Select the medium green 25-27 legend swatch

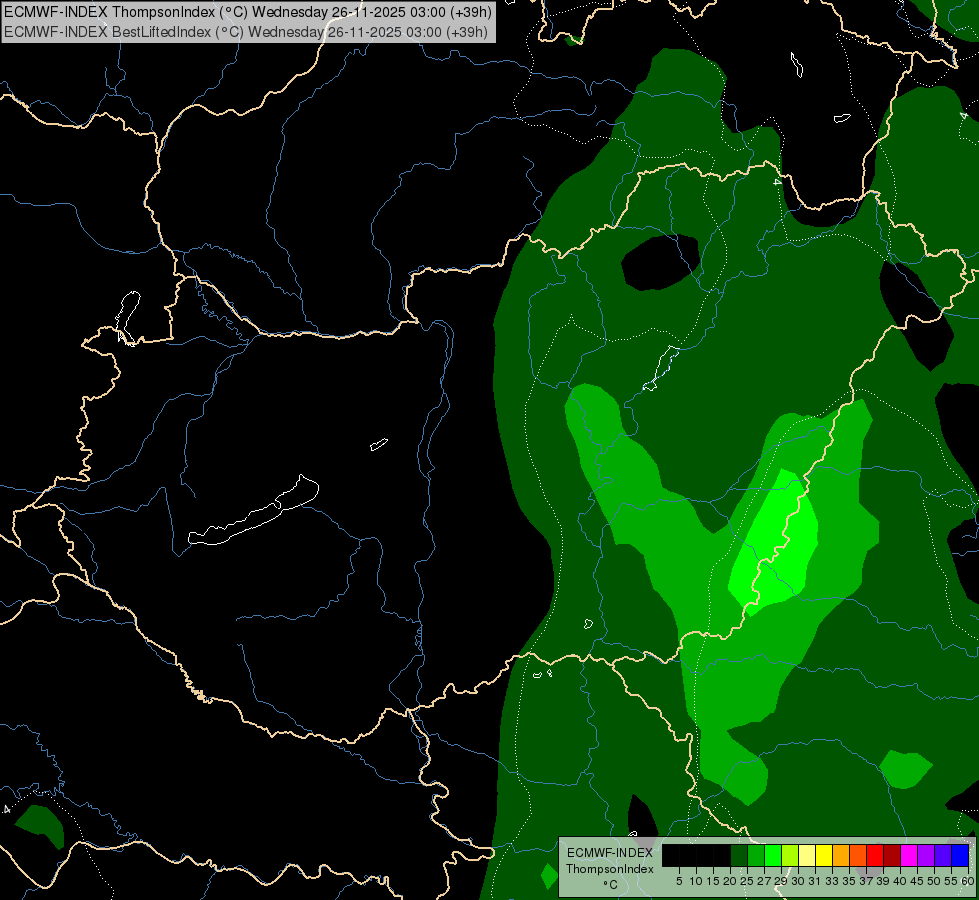756,855
